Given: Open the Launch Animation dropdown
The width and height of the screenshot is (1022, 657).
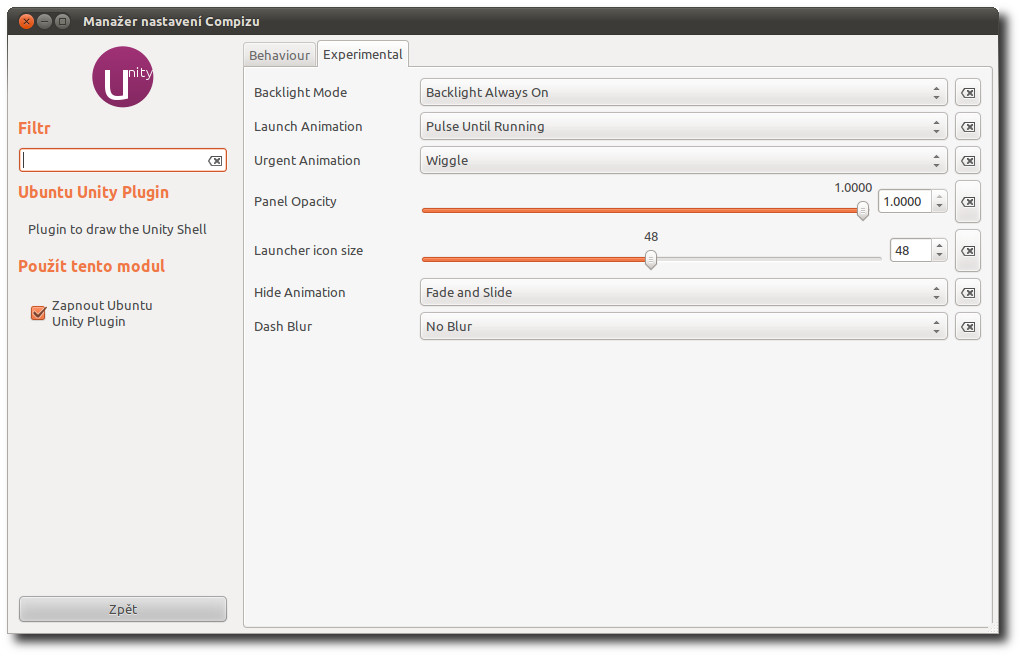Looking at the screenshot, I should point(683,126).
